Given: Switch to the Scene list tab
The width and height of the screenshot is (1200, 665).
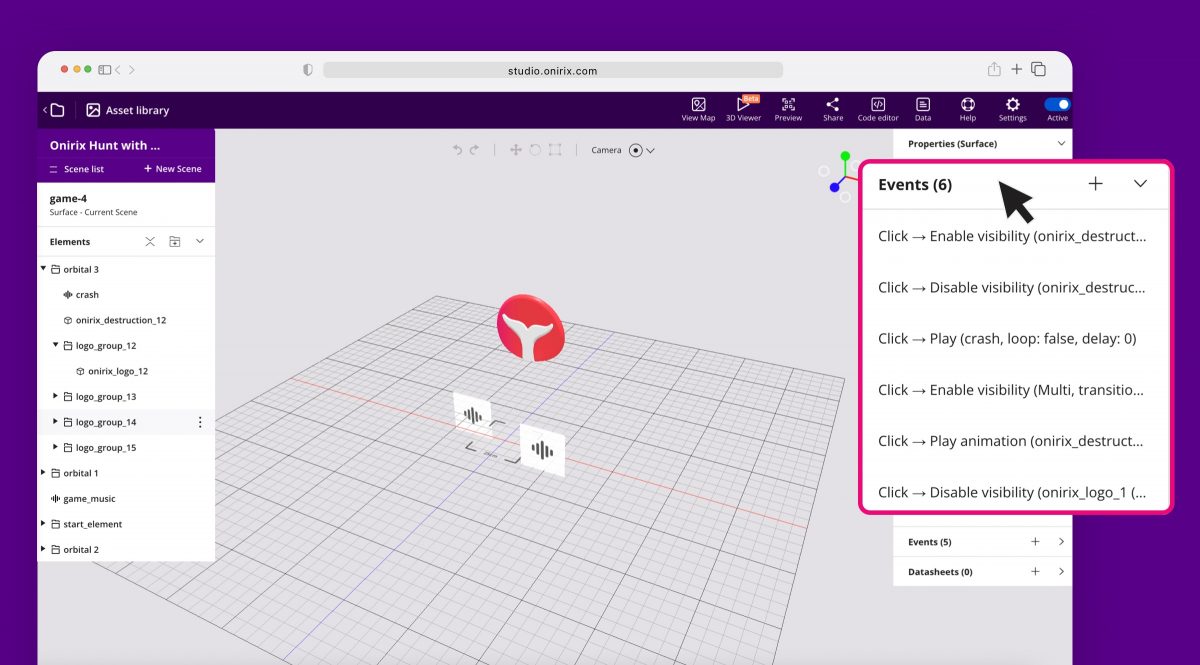Looking at the screenshot, I should point(78,169).
